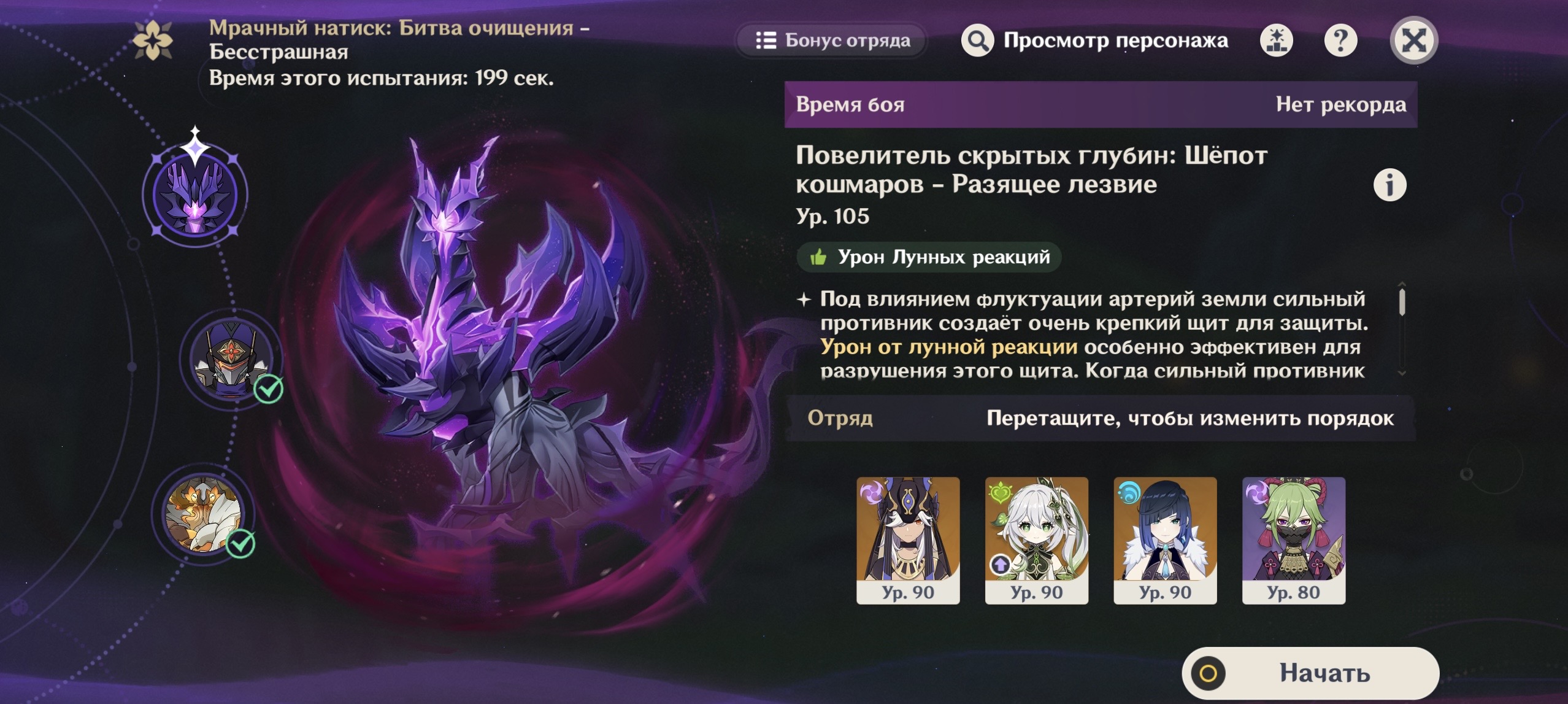
Task: Select the Yelan level 90 party portrait
Action: [1165, 540]
